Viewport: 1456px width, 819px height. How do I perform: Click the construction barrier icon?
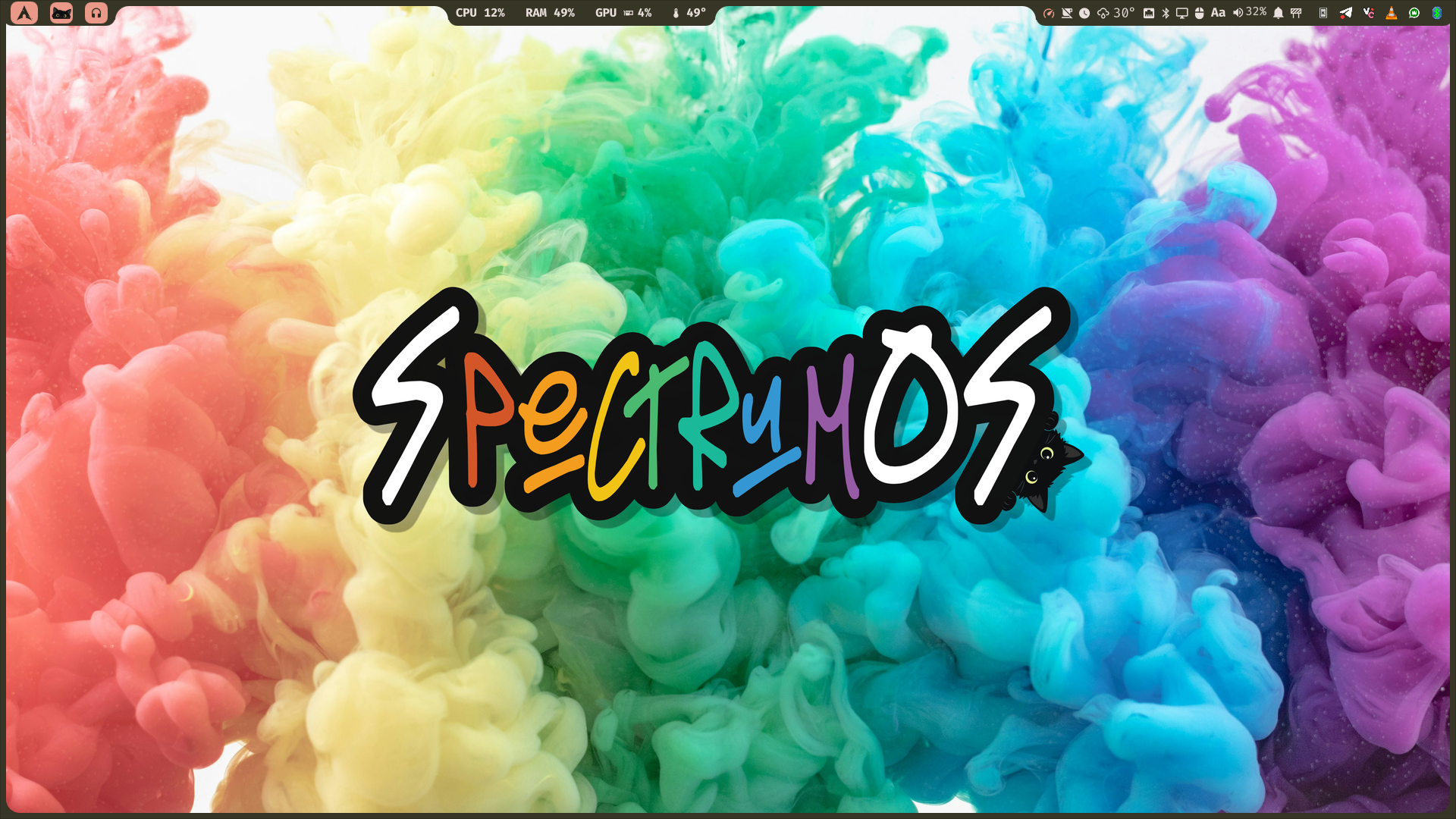pyautogui.click(x=1296, y=13)
